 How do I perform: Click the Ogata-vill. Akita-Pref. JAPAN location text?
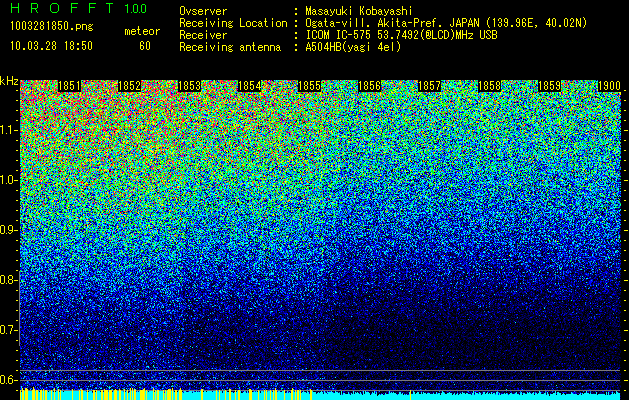446,23
